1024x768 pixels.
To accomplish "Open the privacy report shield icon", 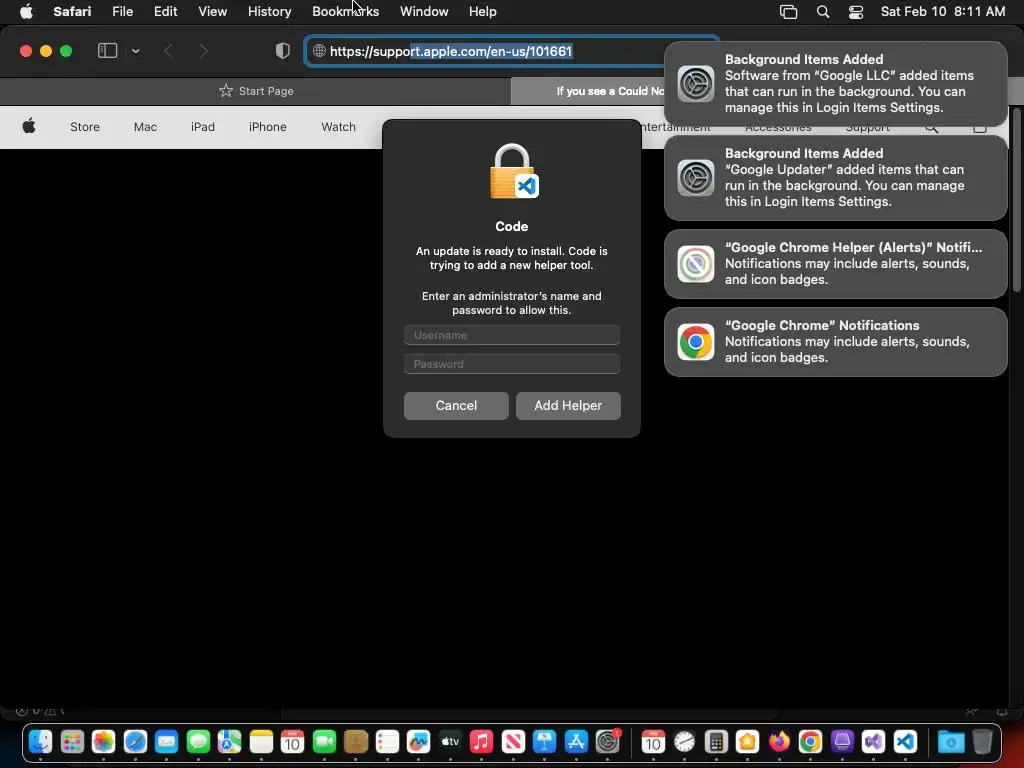I will point(283,51).
